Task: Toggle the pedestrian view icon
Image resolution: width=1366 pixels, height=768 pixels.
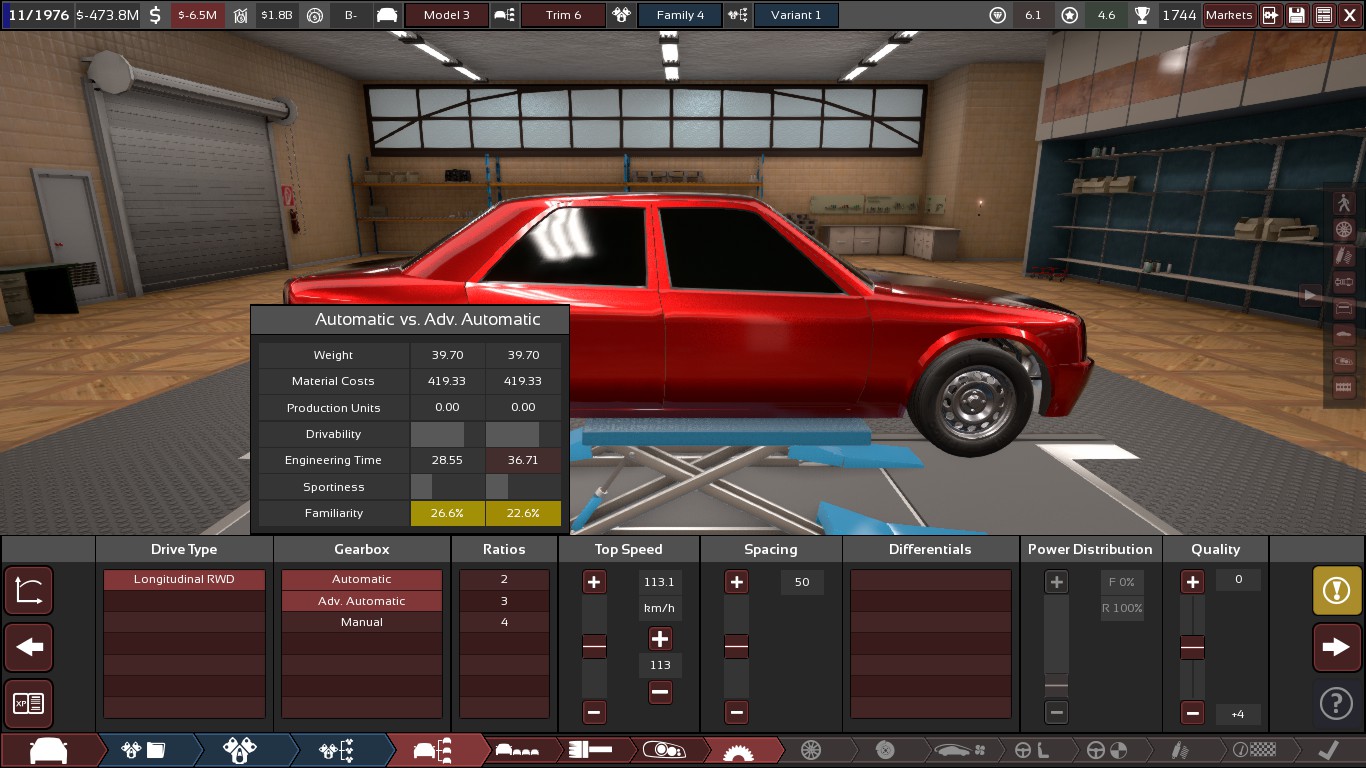Action: (1343, 203)
